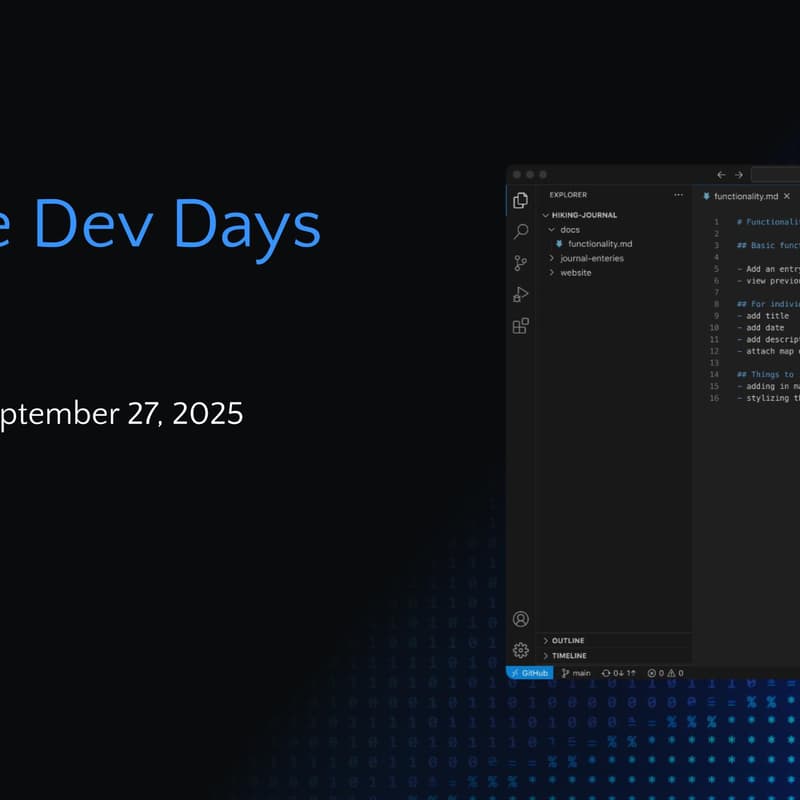Expand the TIMELINE section
800x800 pixels.
pyautogui.click(x=568, y=655)
